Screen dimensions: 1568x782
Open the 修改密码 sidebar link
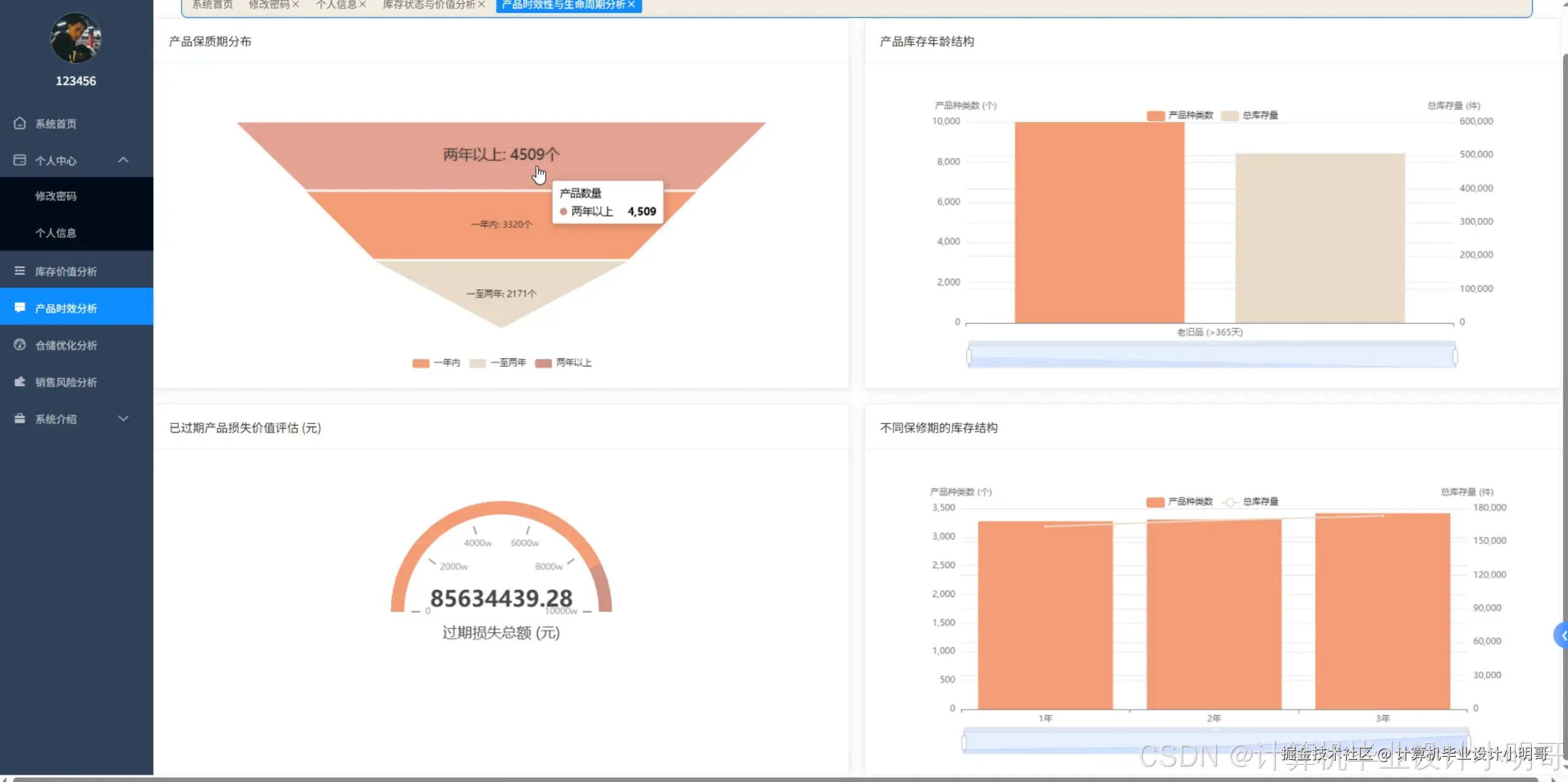(56, 196)
